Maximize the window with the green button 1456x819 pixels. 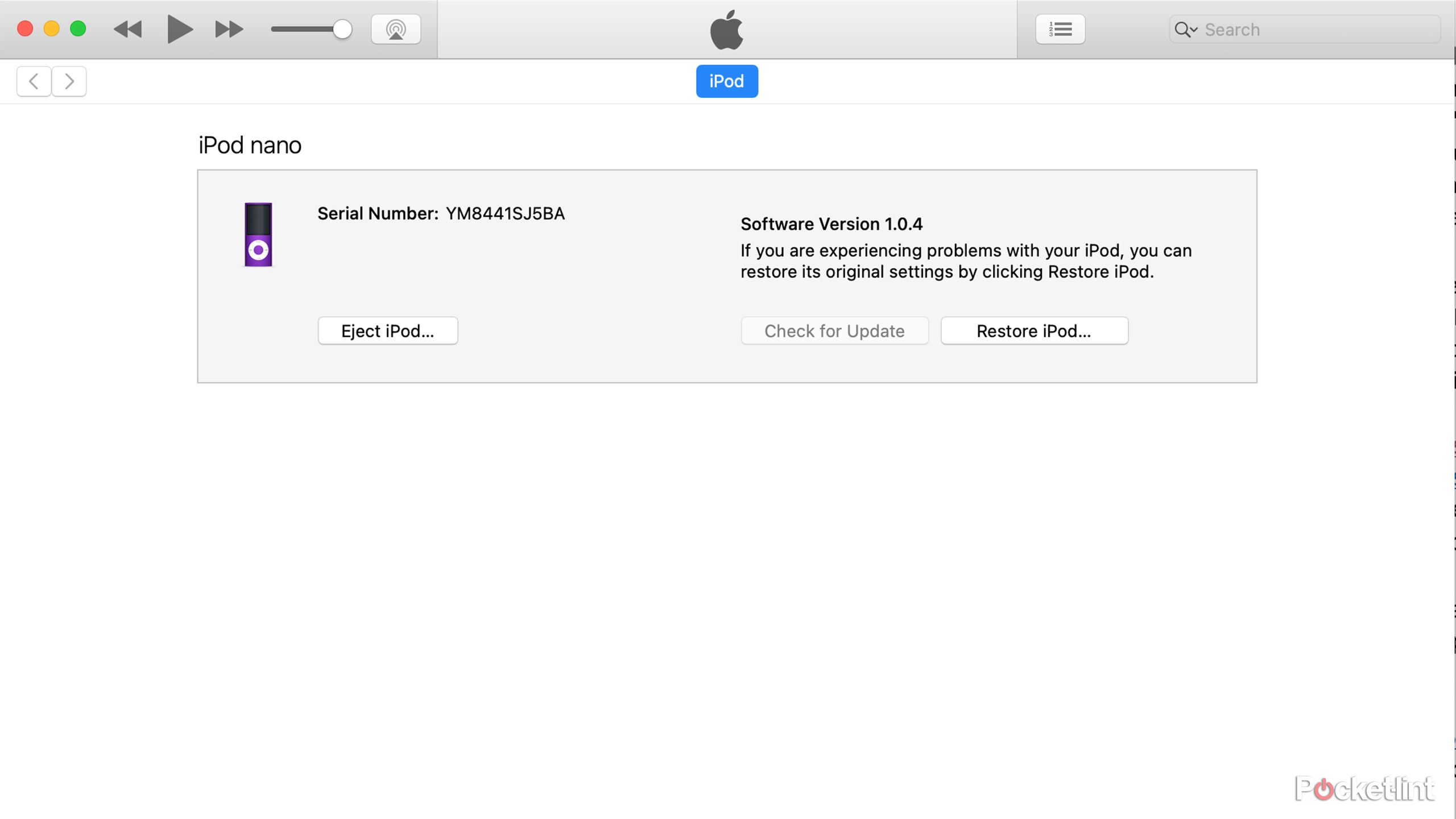pyautogui.click(x=78, y=29)
